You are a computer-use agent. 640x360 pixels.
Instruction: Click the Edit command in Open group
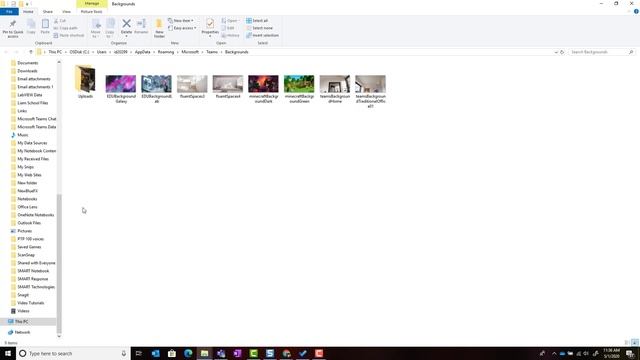coord(228,28)
